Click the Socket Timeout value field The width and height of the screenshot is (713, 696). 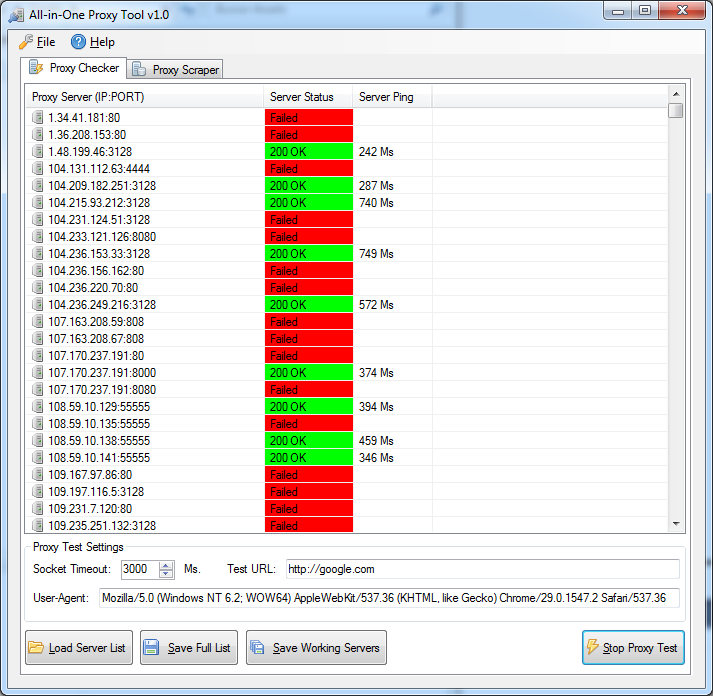click(140, 569)
